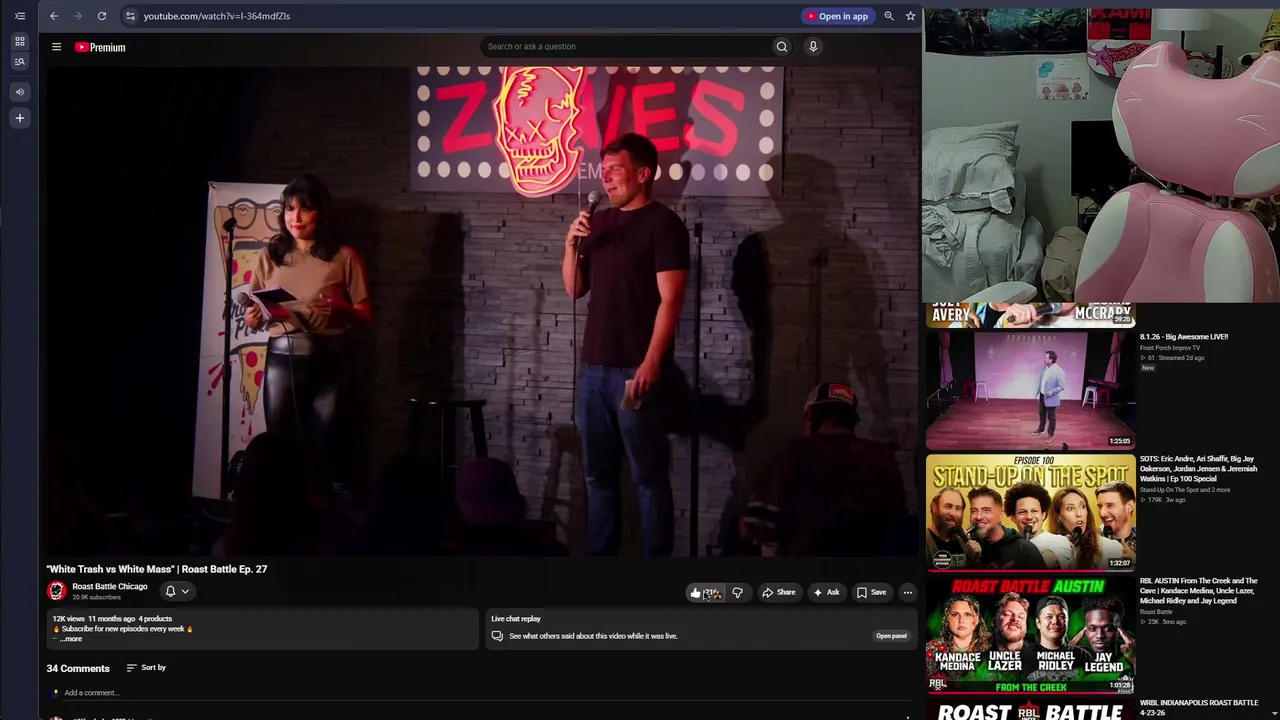
Task: Reload the YouTube page
Action: coord(102,16)
